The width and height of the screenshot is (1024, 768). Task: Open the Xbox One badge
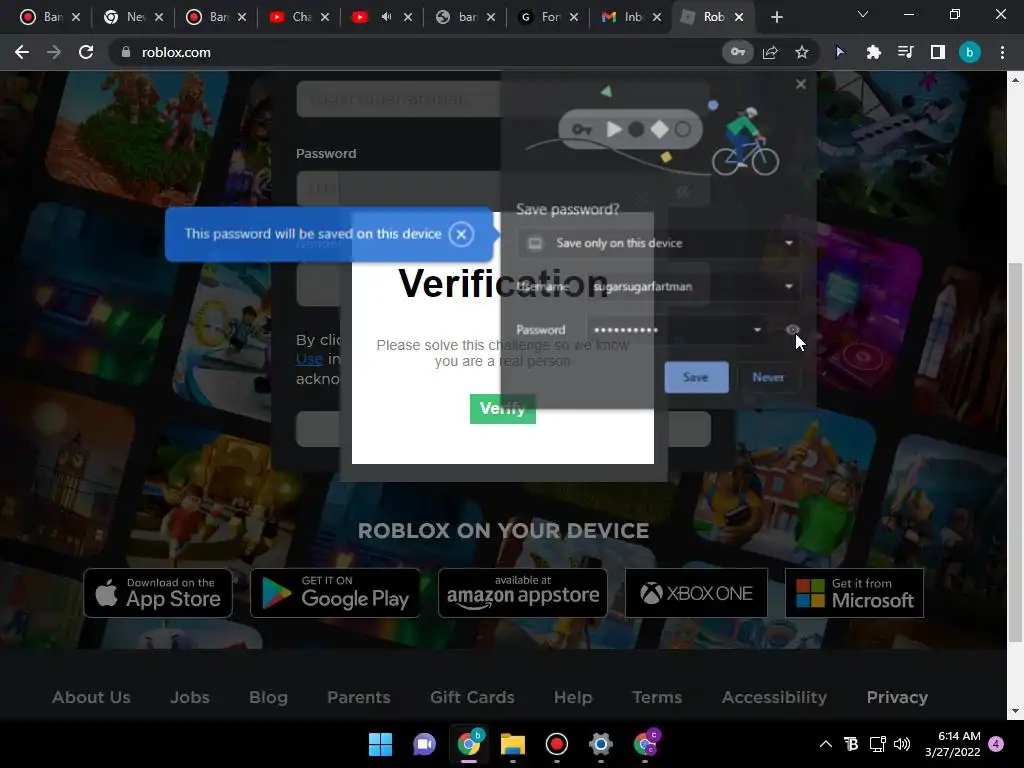click(696, 593)
